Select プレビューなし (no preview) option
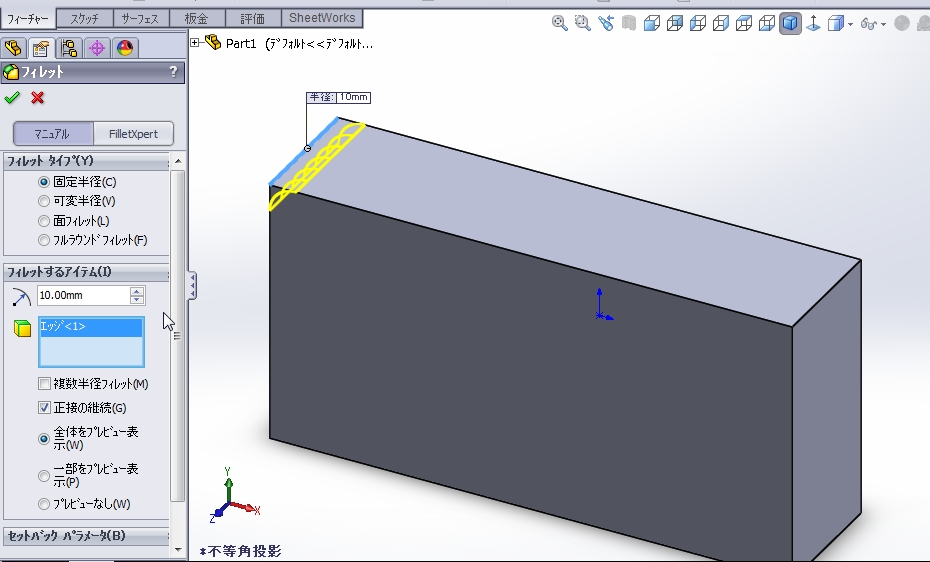The width and height of the screenshot is (930, 562). pyautogui.click(x=43, y=504)
